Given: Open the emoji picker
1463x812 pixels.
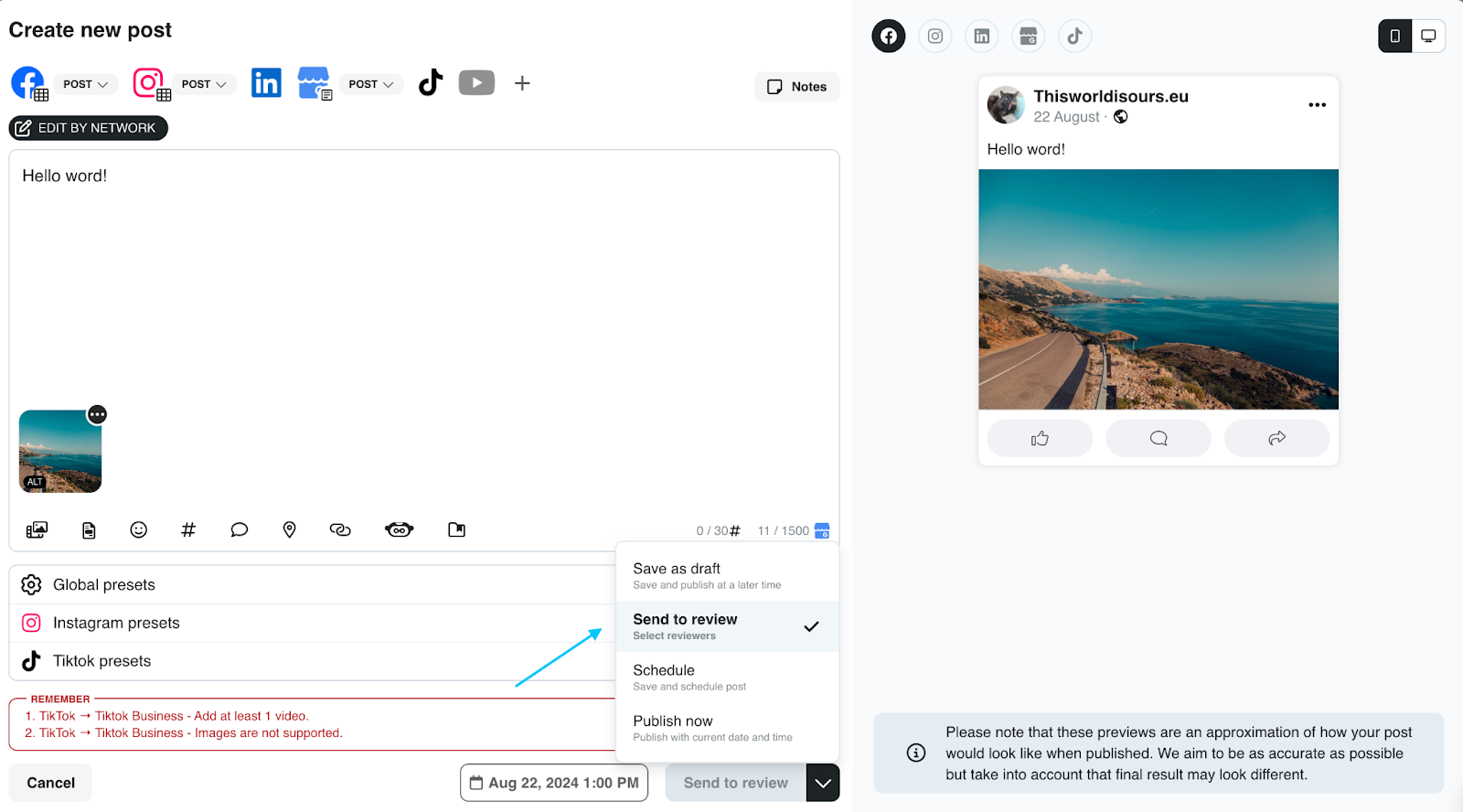Looking at the screenshot, I should (x=139, y=530).
